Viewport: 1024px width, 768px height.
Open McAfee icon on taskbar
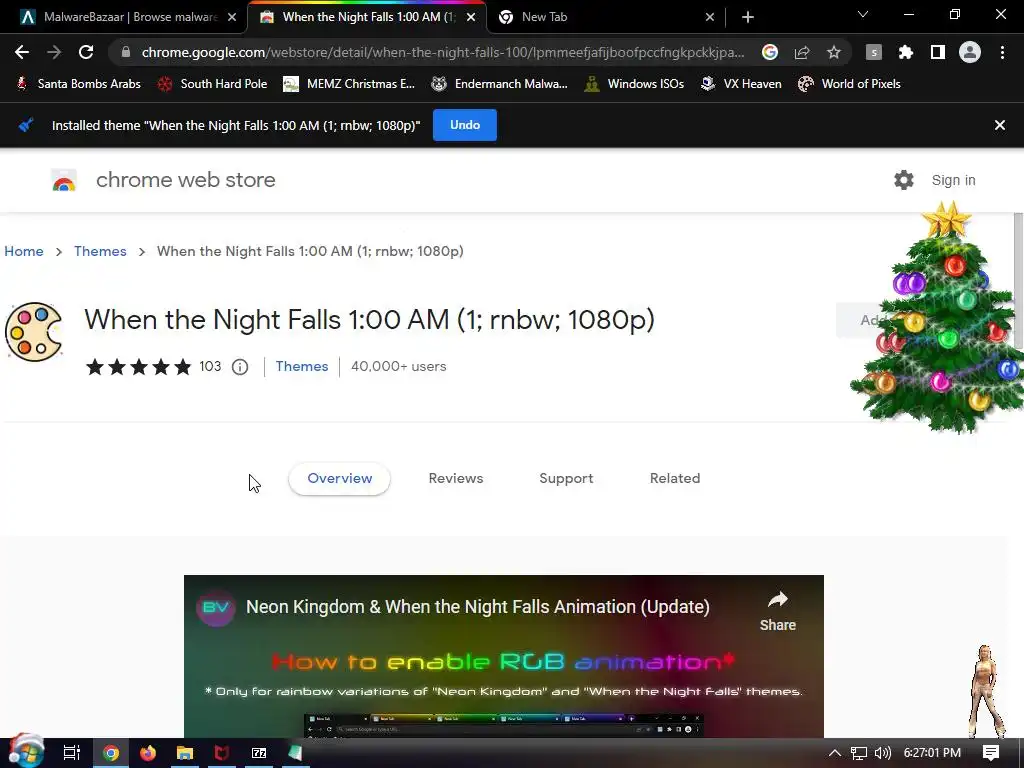click(222, 753)
